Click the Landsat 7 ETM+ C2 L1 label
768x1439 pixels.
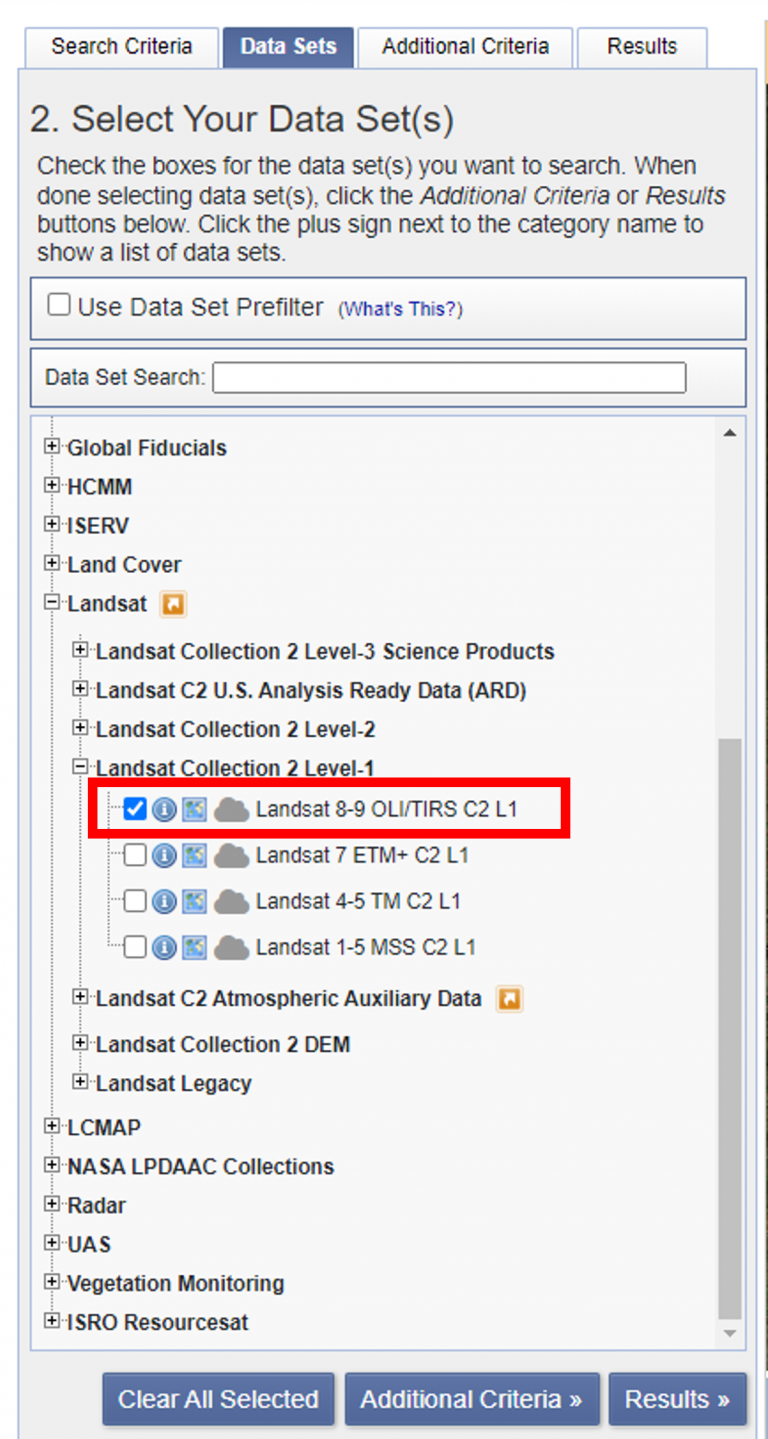pos(362,855)
